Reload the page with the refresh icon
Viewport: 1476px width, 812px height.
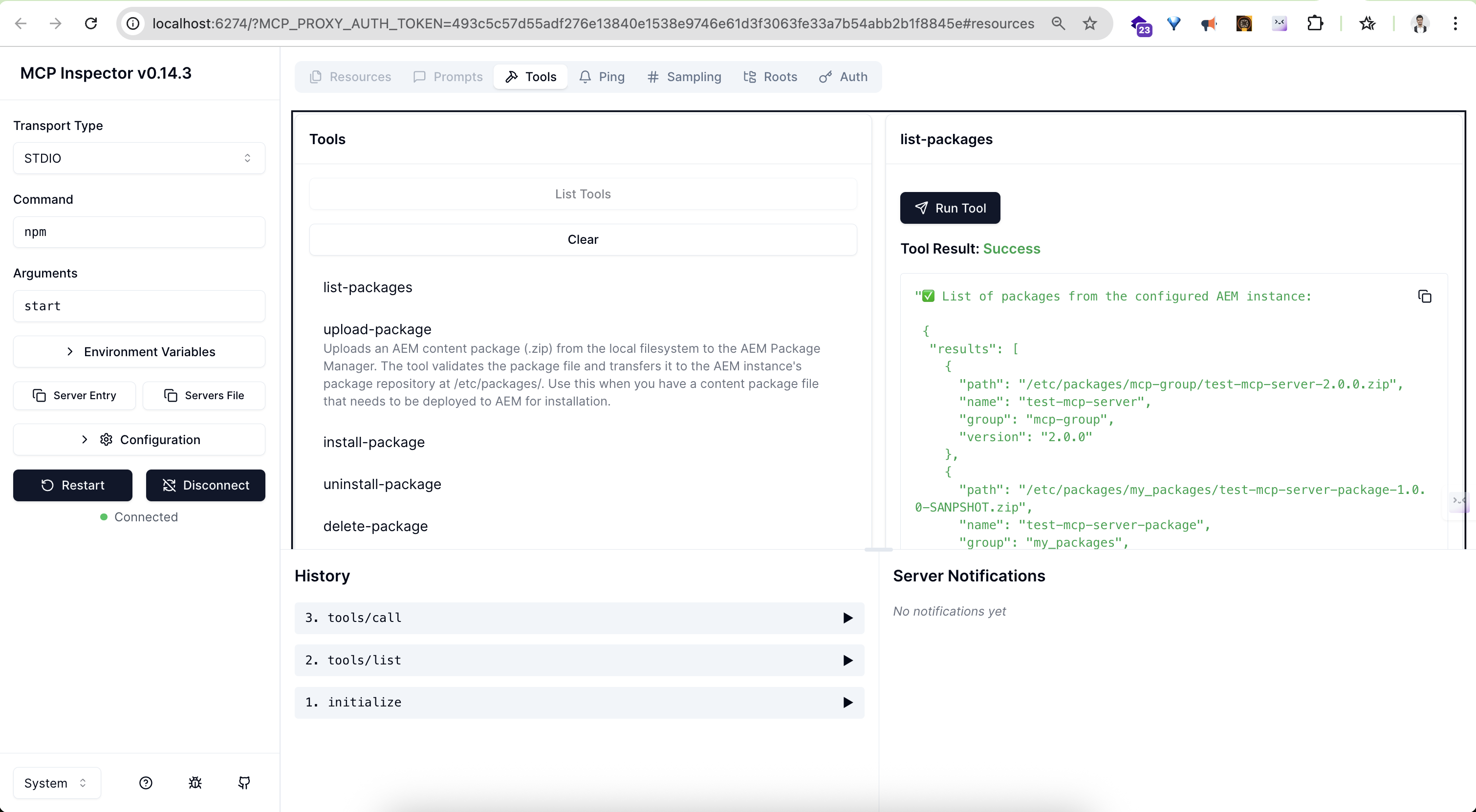(x=90, y=23)
